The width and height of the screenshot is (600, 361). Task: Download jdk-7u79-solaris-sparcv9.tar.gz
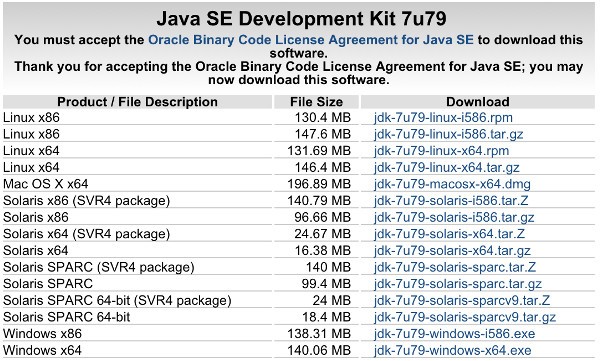465,317
